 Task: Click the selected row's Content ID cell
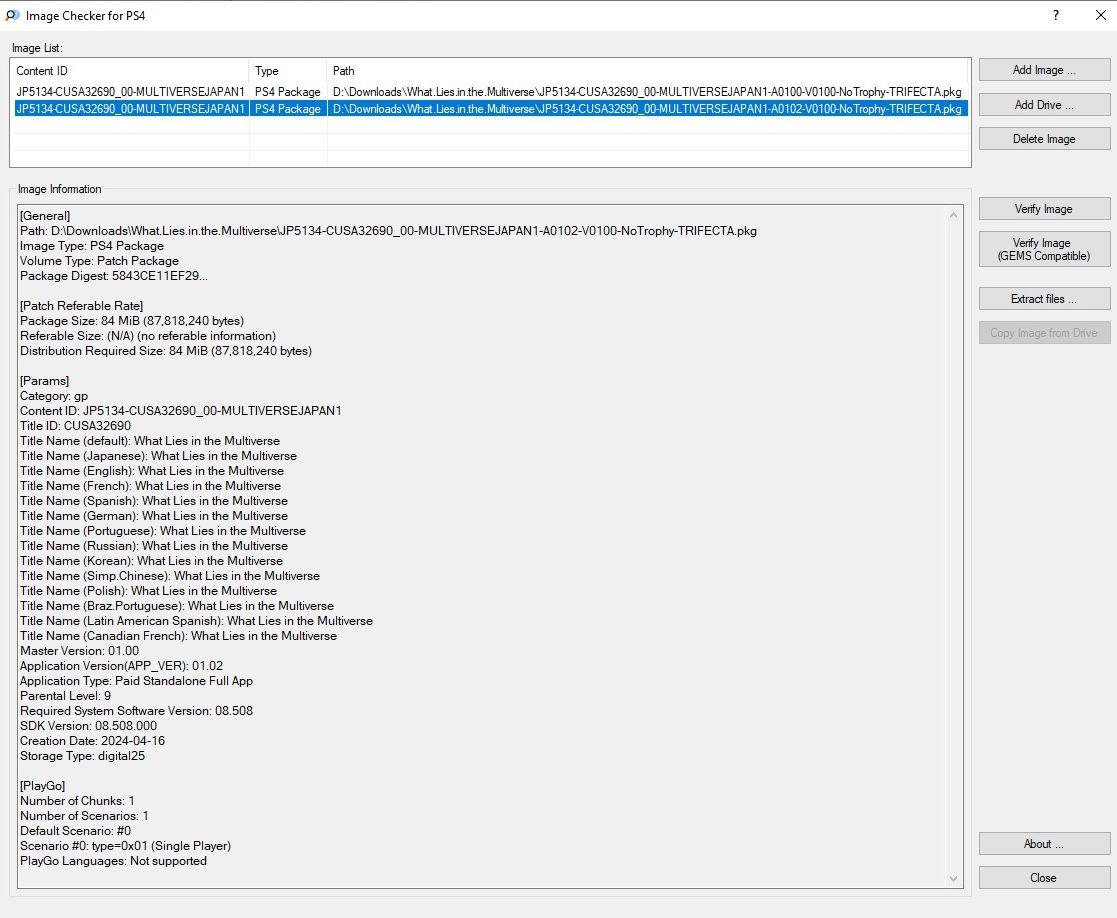(x=130, y=109)
